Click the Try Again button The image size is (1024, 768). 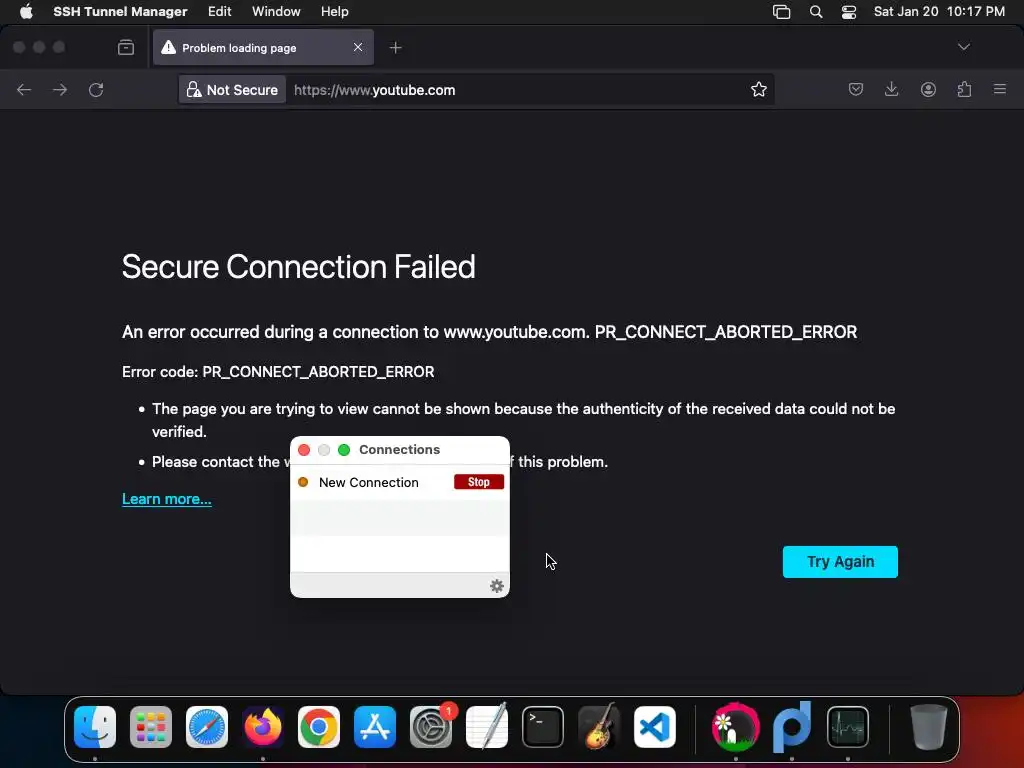click(x=840, y=562)
